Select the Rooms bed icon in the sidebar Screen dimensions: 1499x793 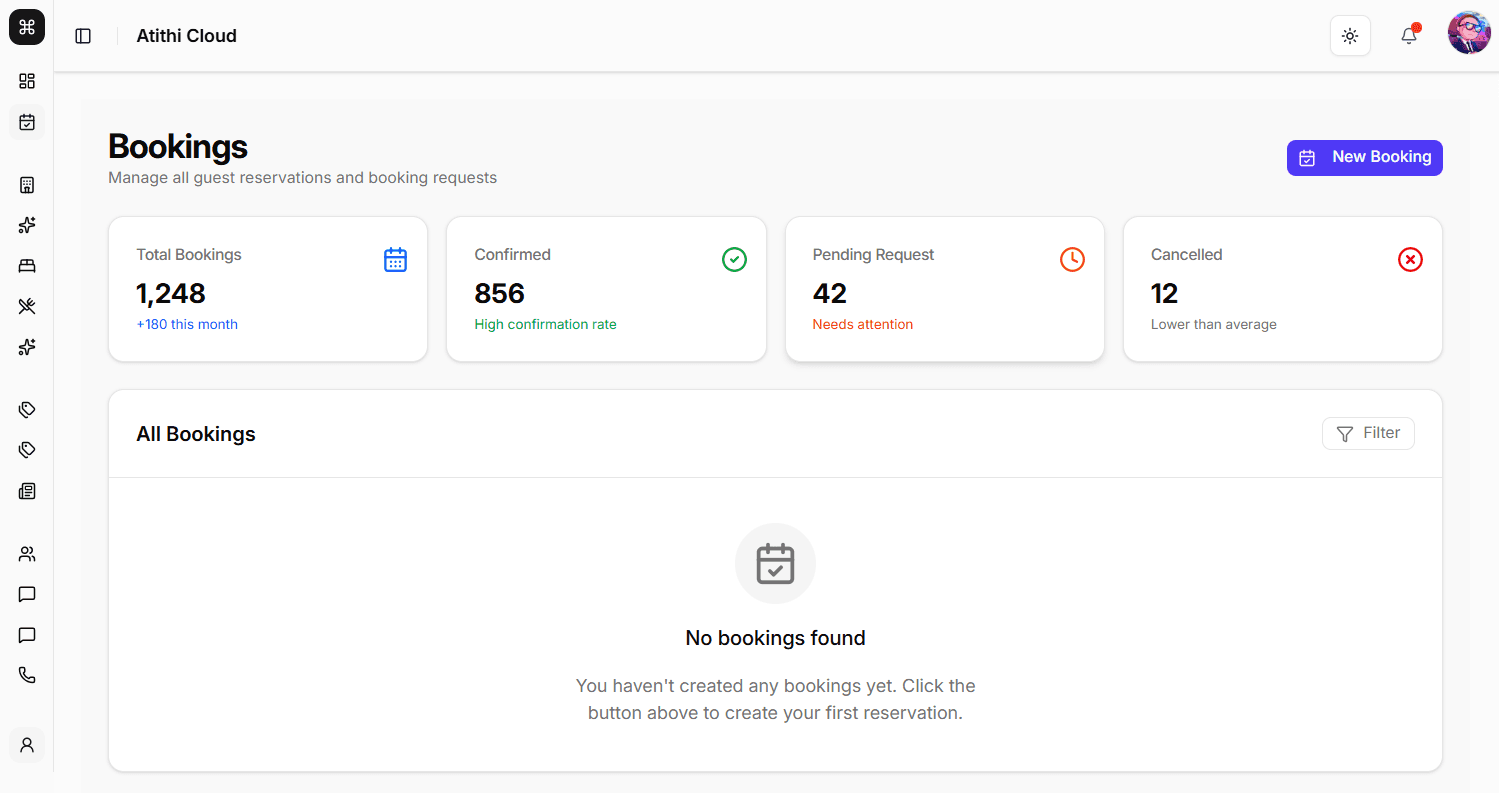coord(27,265)
